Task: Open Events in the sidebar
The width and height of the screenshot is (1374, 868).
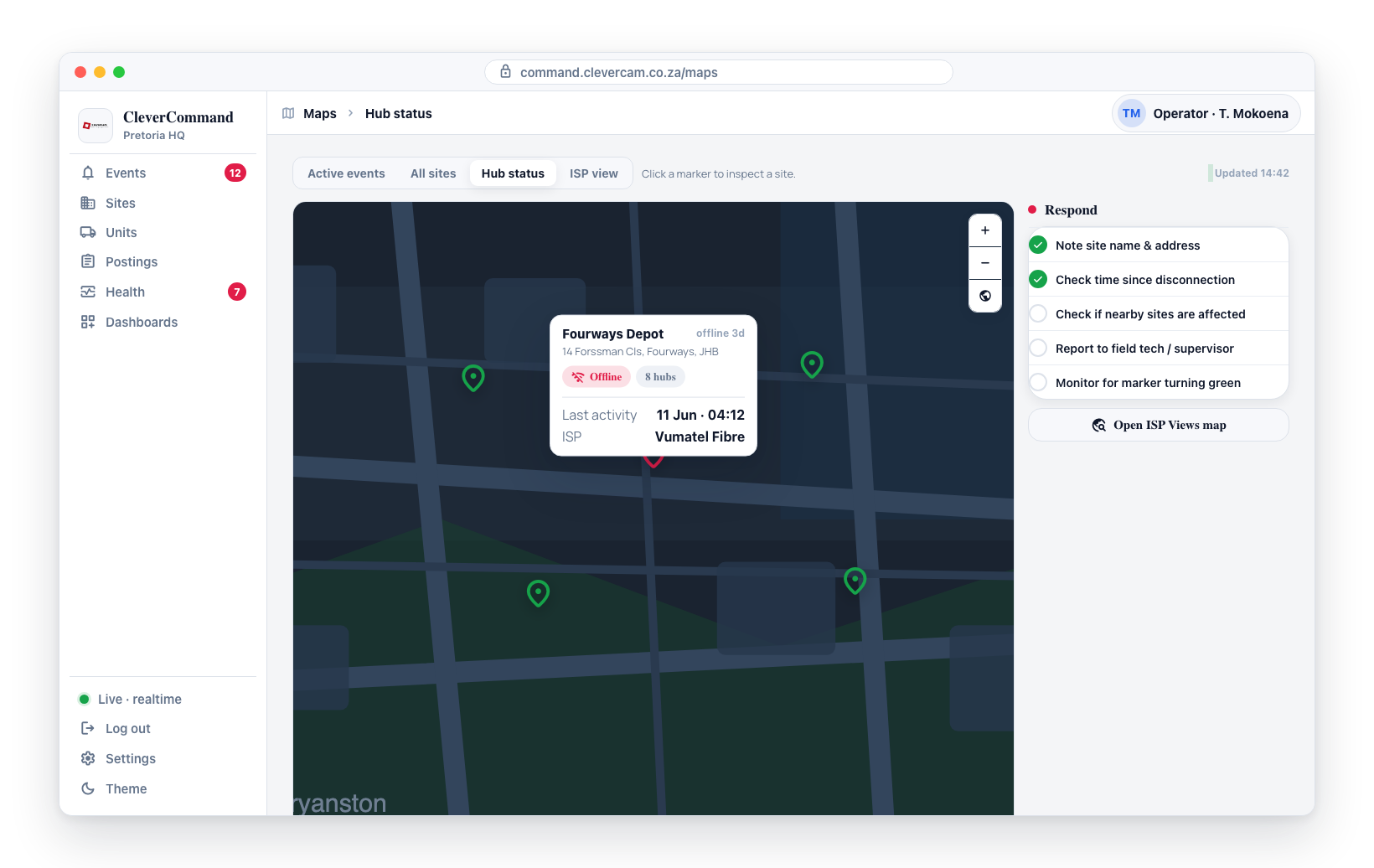Action: (163, 173)
